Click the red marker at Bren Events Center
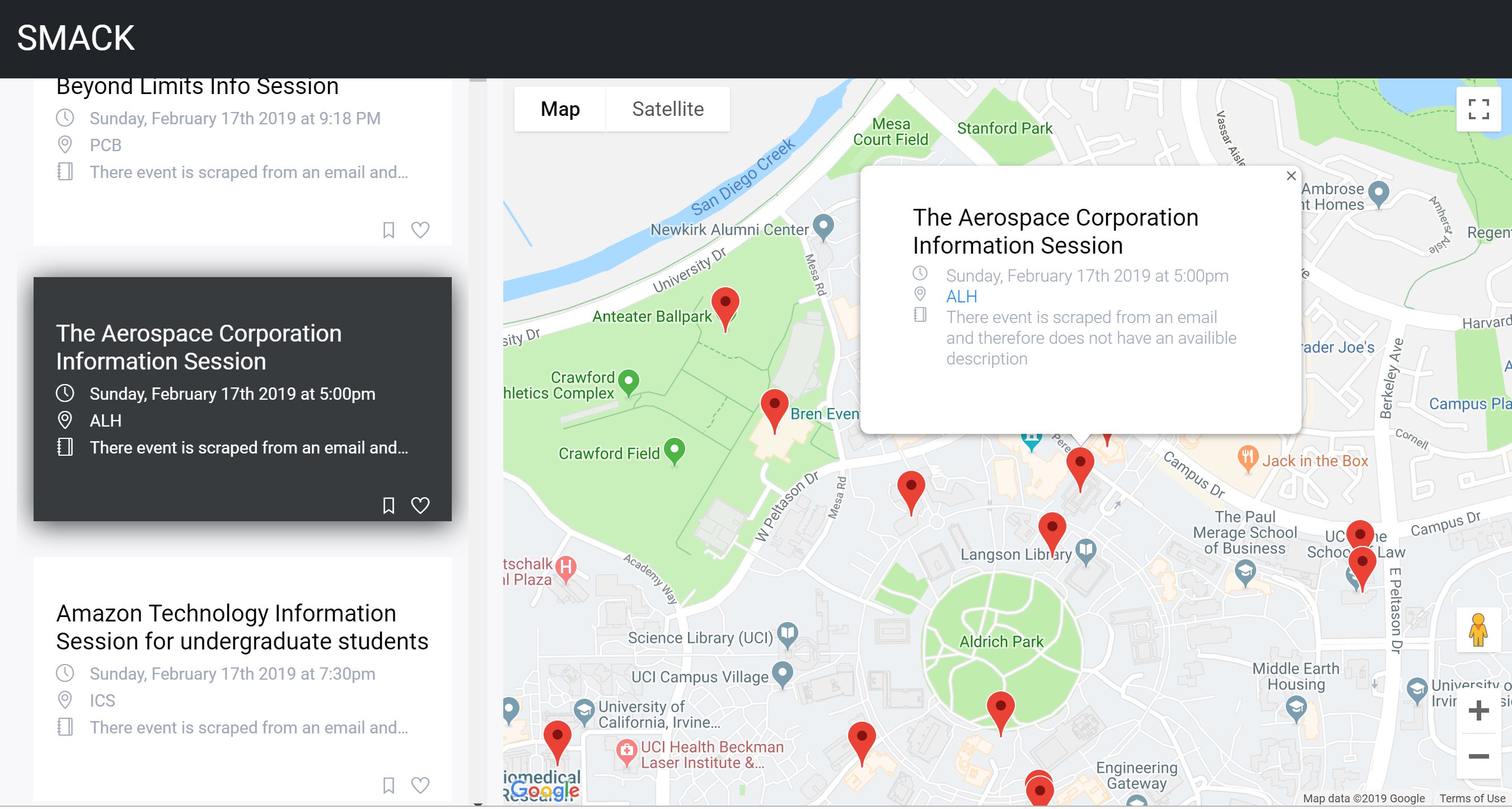 point(774,407)
